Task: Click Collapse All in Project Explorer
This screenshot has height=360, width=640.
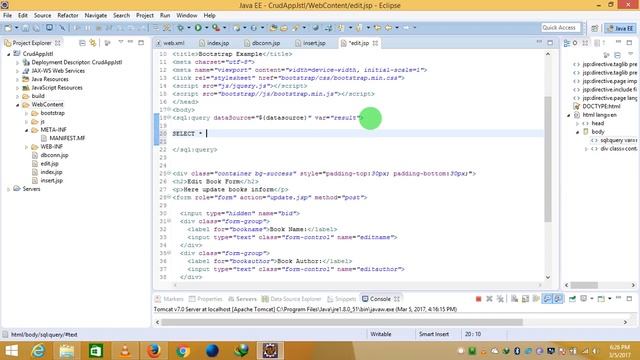Action: 82,43
